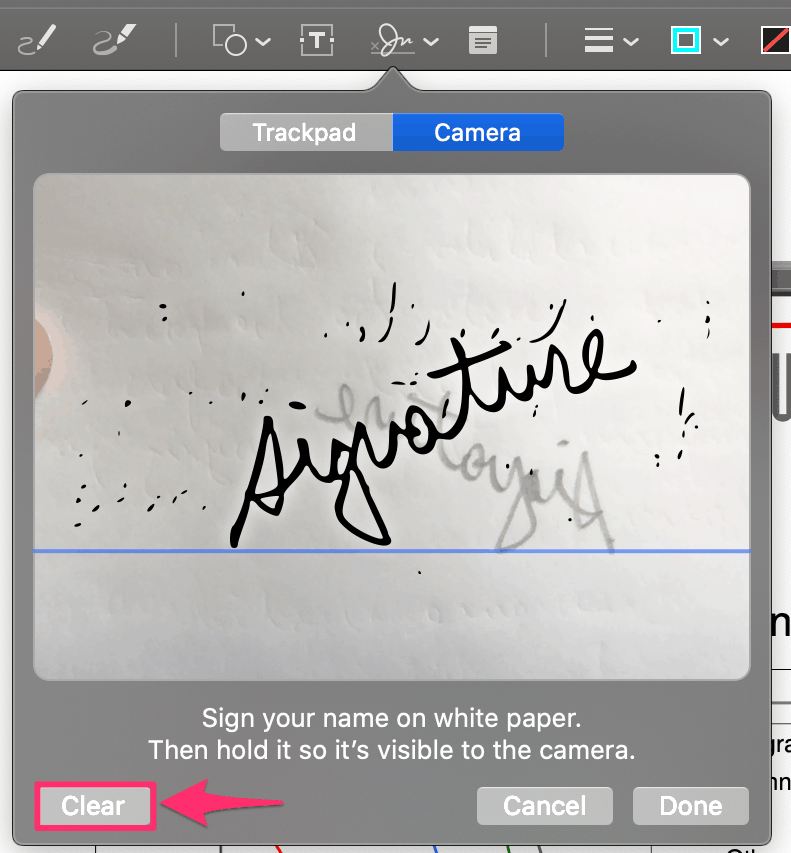The width and height of the screenshot is (791, 853).
Task: Click the Cancel button
Action: pyautogui.click(x=545, y=806)
